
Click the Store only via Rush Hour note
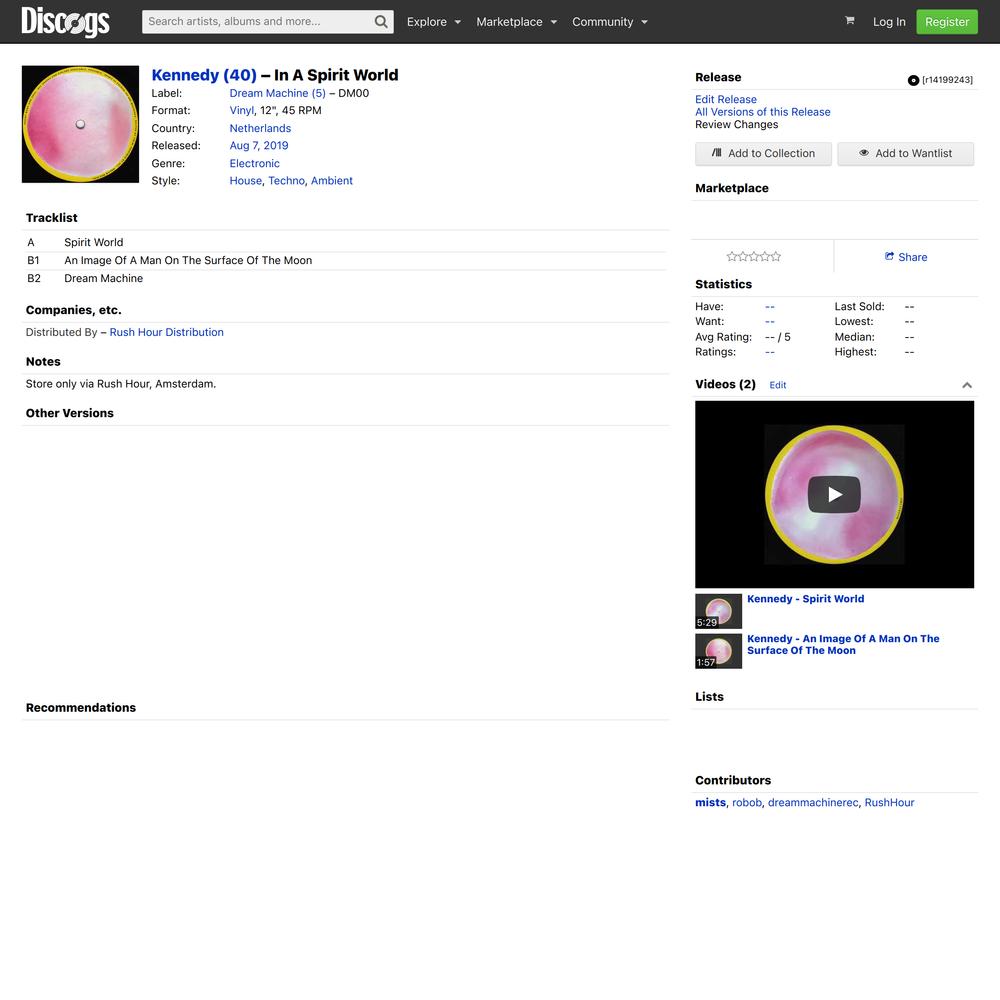pos(121,384)
